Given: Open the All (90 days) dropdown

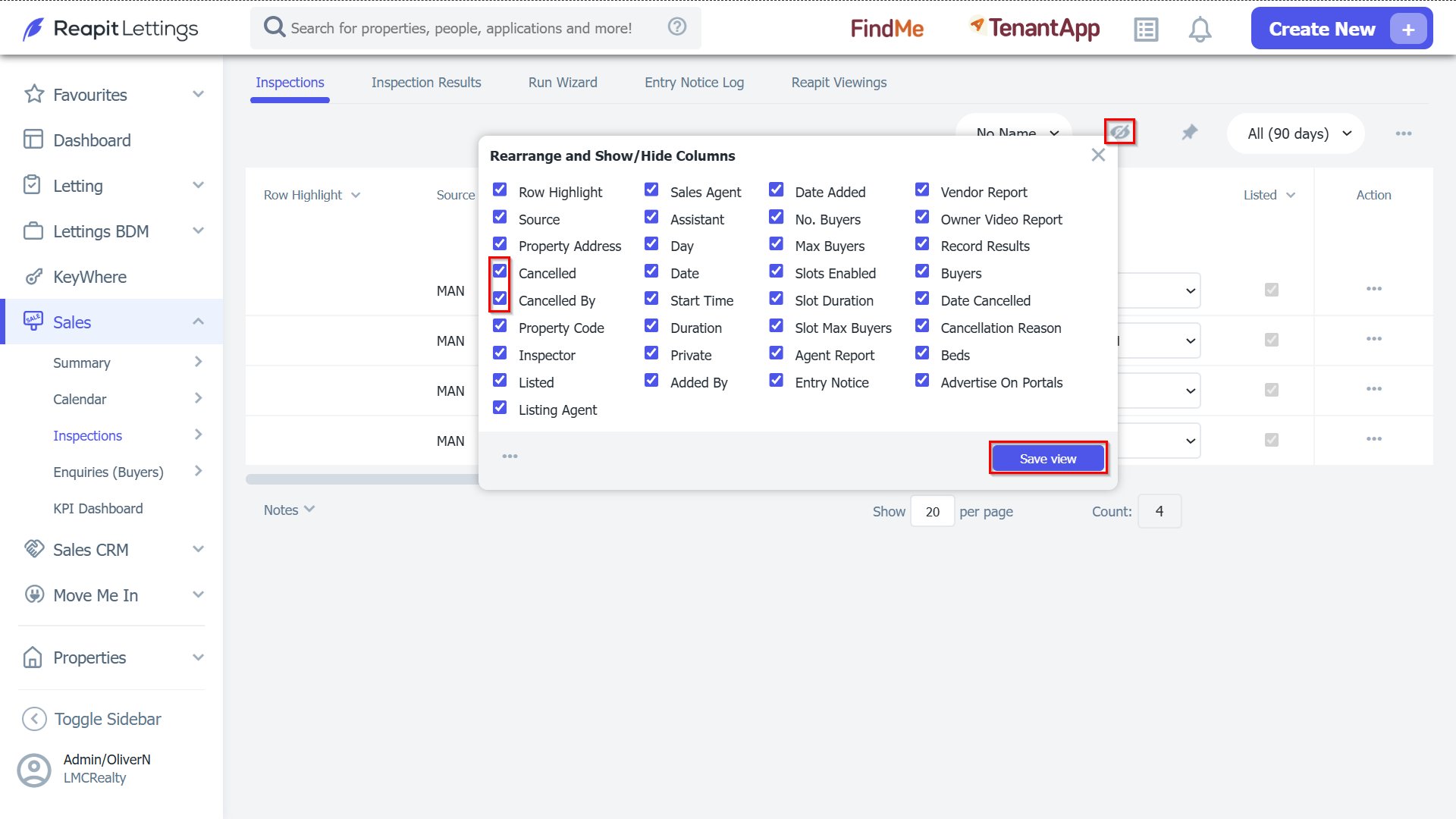Looking at the screenshot, I should (x=1295, y=133).
